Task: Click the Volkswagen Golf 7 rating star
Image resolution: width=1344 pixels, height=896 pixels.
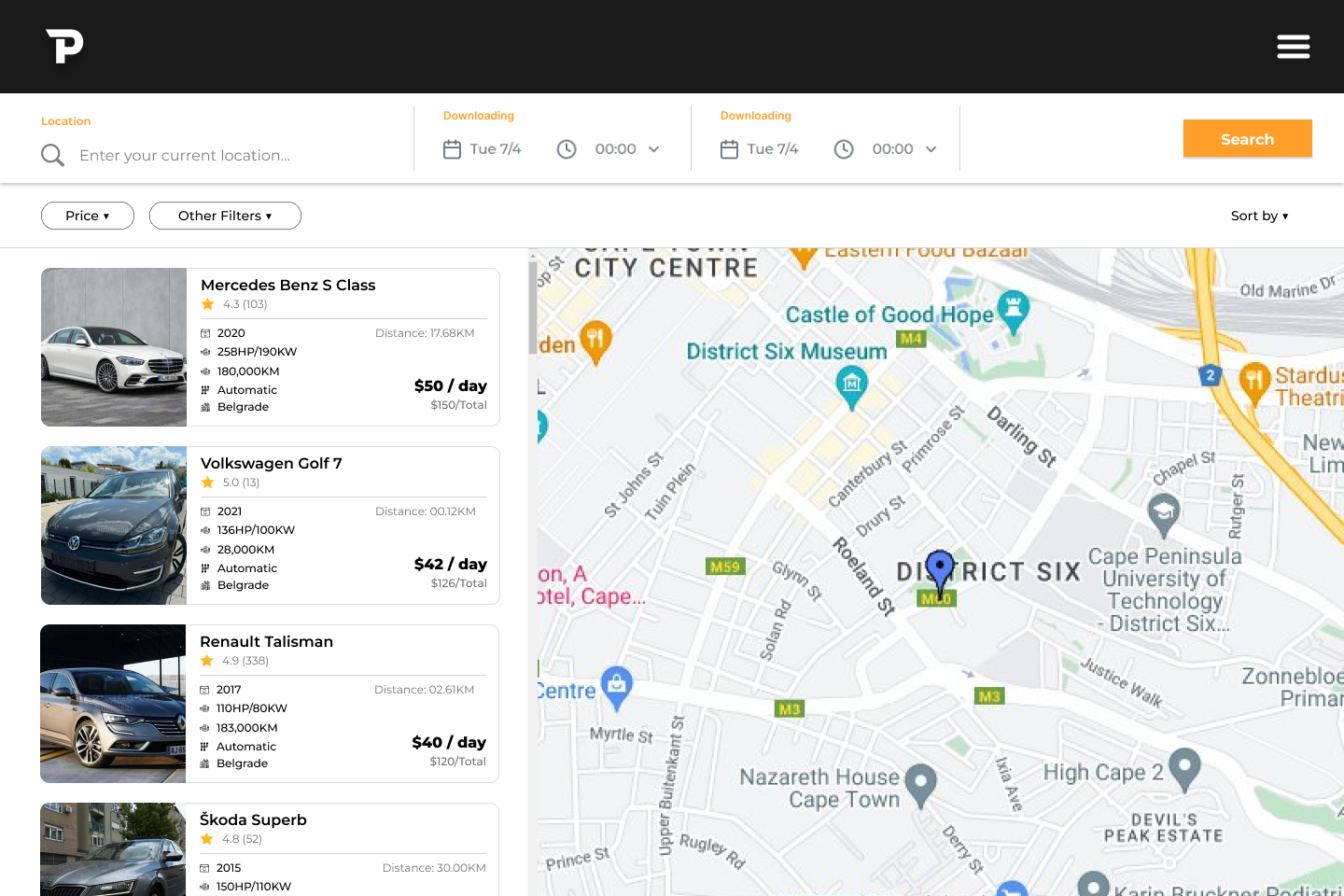Action: point(207,483)
